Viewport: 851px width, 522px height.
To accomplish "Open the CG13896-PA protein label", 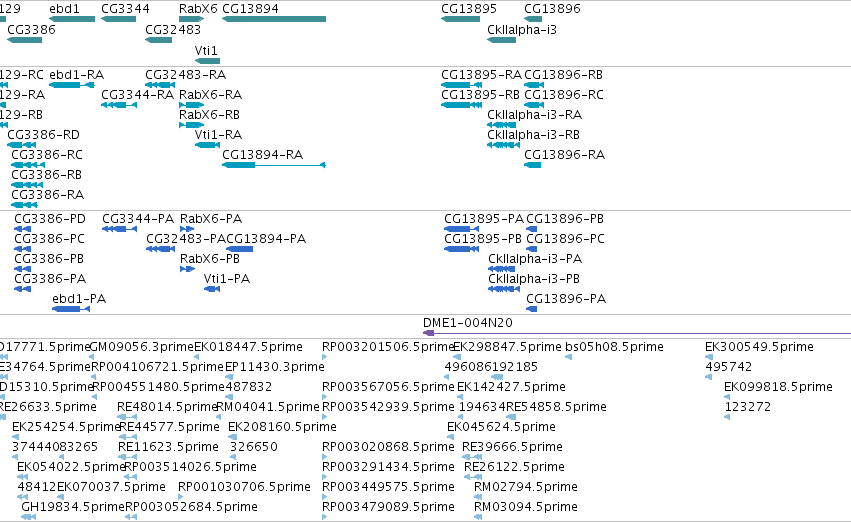I will click(567, 299).
